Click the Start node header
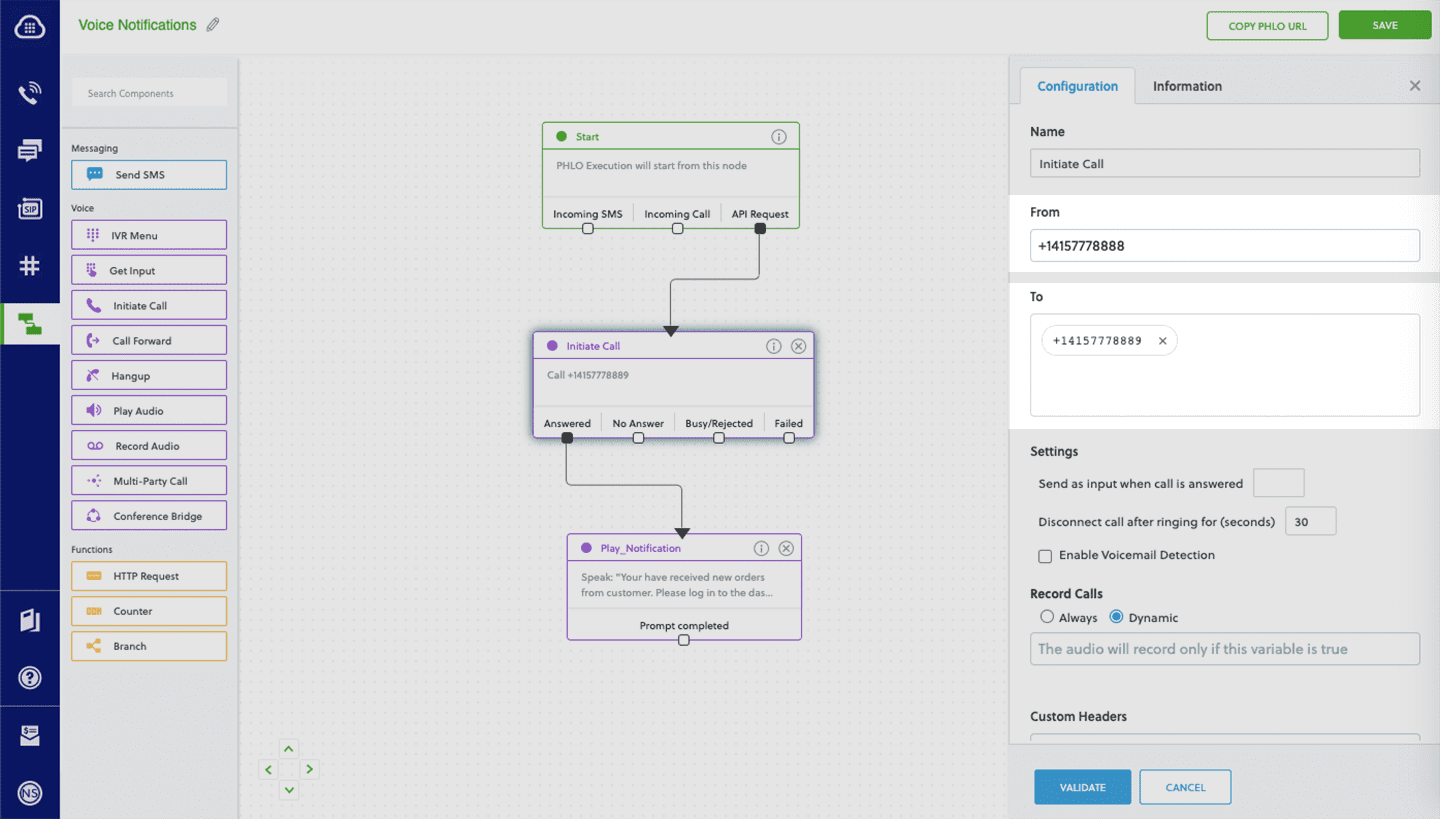Image resolution: width=1440 pixels, height=819 pixels. [x=670, y=137]
